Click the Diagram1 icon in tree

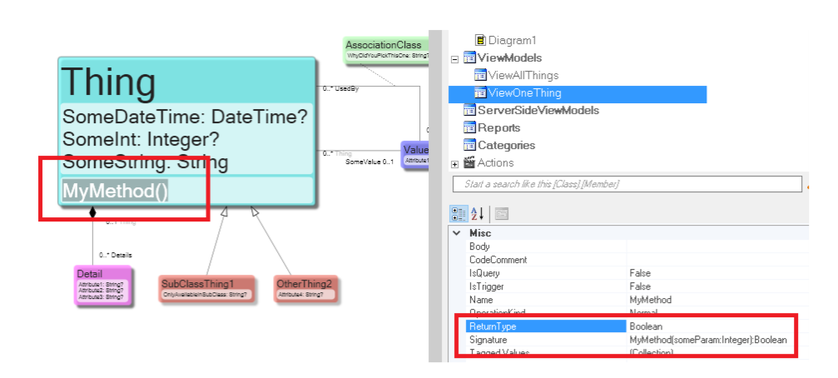click(x=480, y=40)
